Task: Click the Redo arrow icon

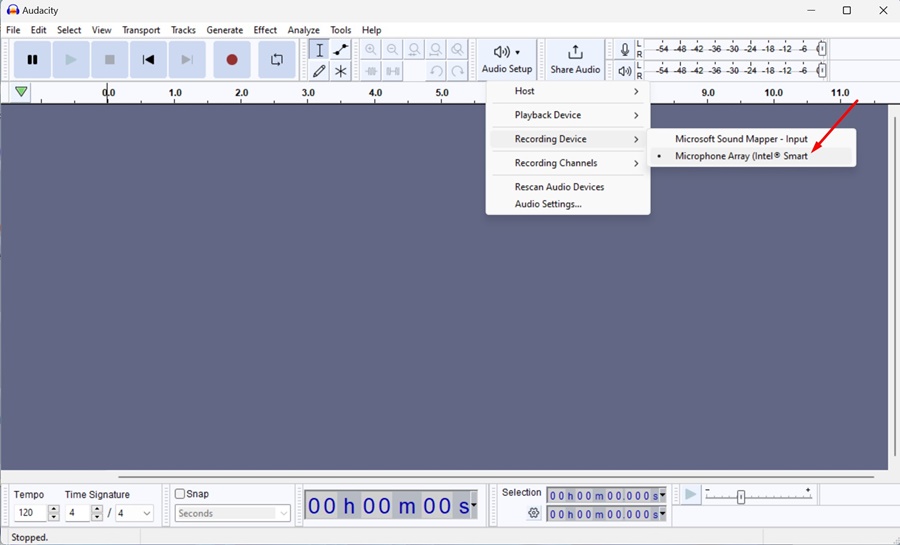Action: [x=457, y=71]
